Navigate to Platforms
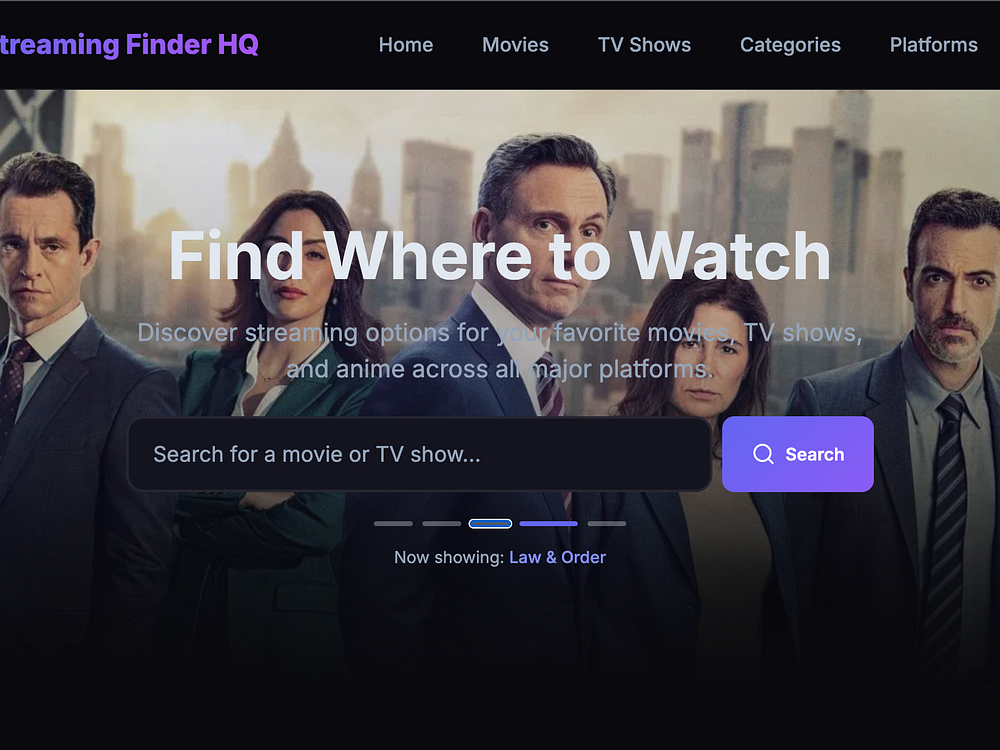The height and width of the screenshot is (750, 1000). point(934,45)
